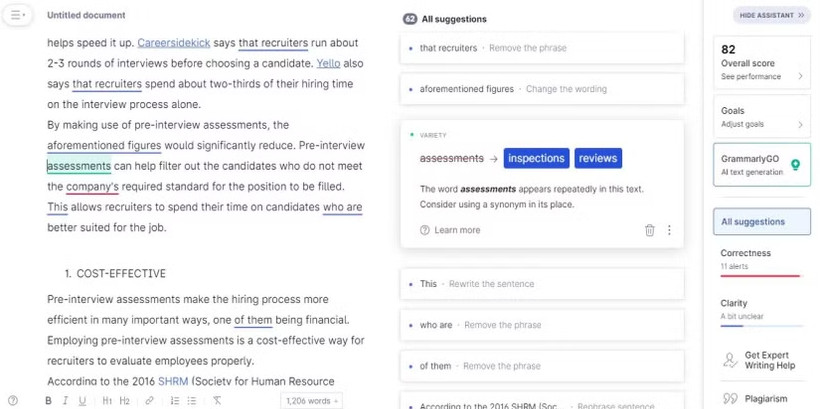Apply Heading 1 style button

pyautogui.click(x=107, y=401)
